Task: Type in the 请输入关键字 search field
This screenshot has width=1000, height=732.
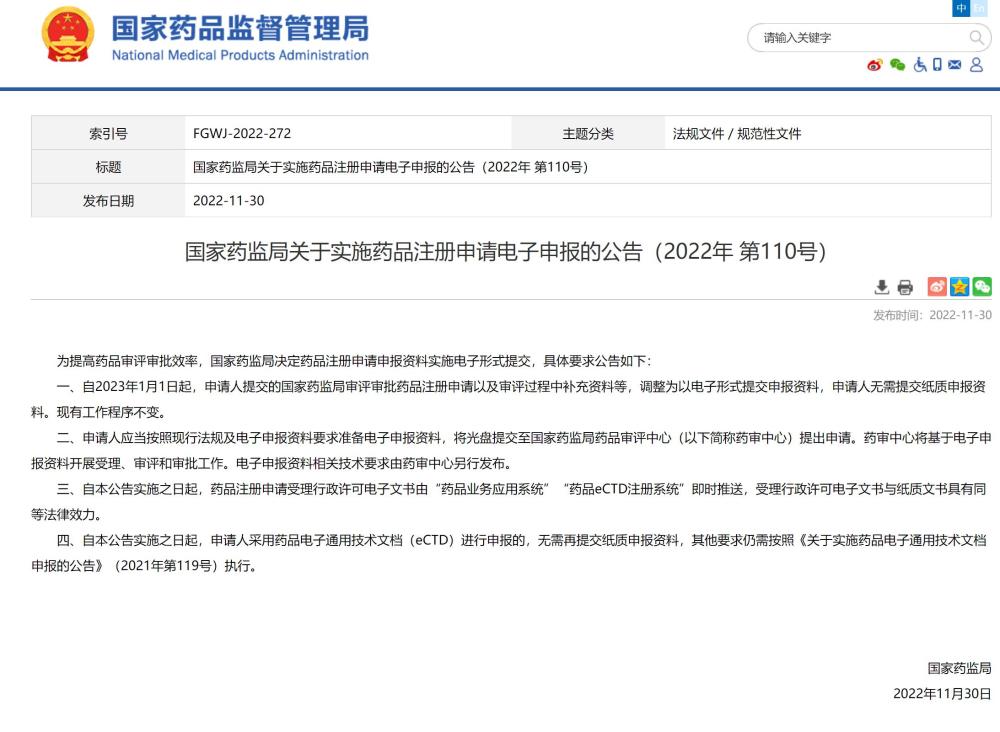Action: point(860,38)
